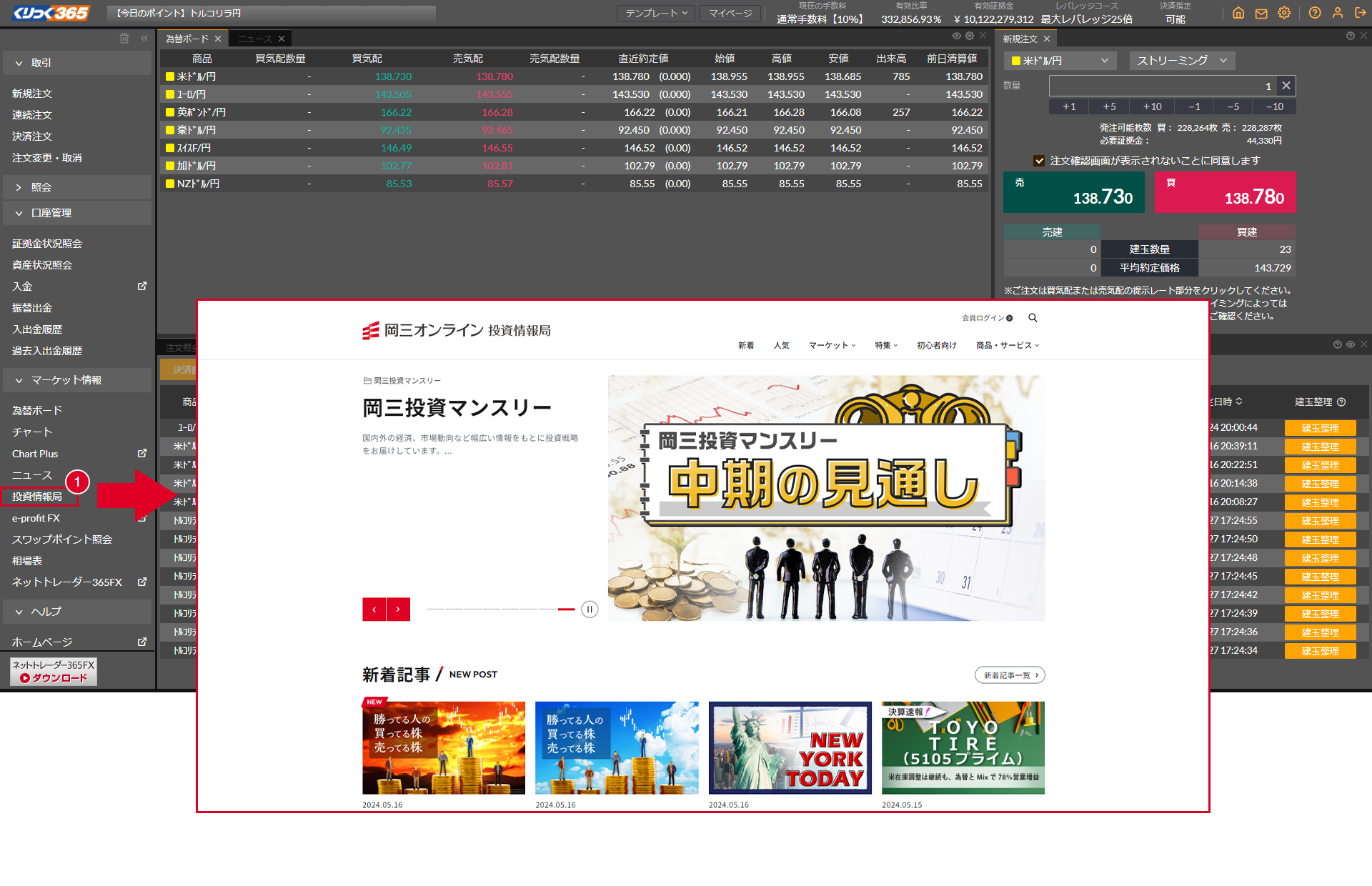The image size is (1372, 886).
Task: Click external link icon beside Chart Plus
Action: 141,453
